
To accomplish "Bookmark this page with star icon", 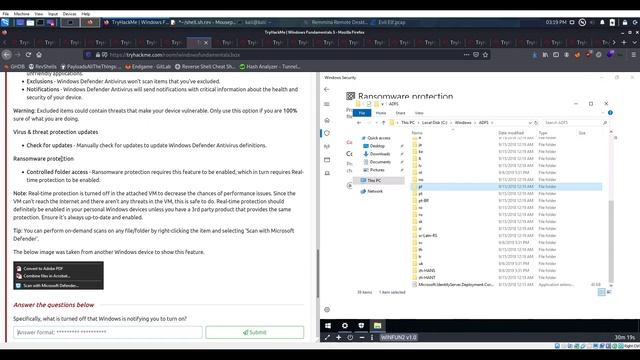I will coord(485,55).
